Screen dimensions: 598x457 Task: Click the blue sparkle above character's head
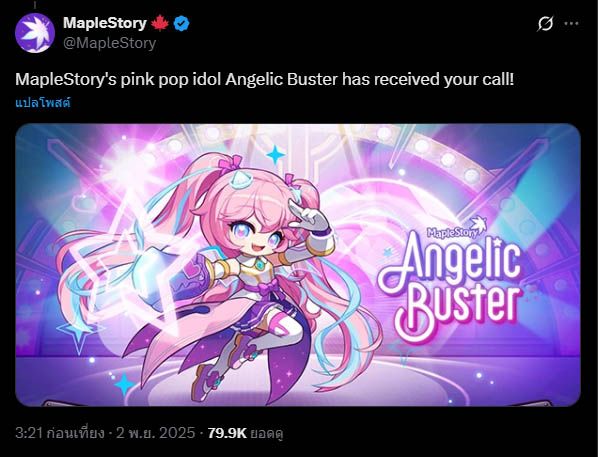275,155
